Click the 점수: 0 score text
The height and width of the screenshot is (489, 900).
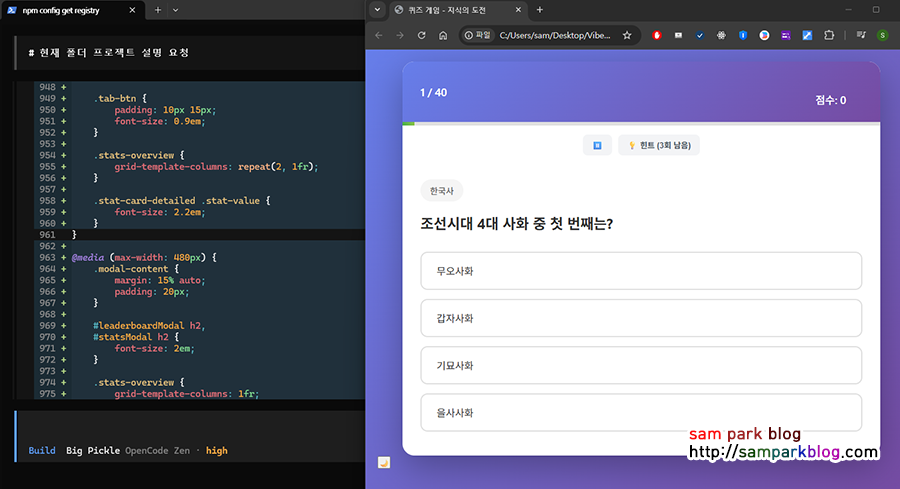831,100
